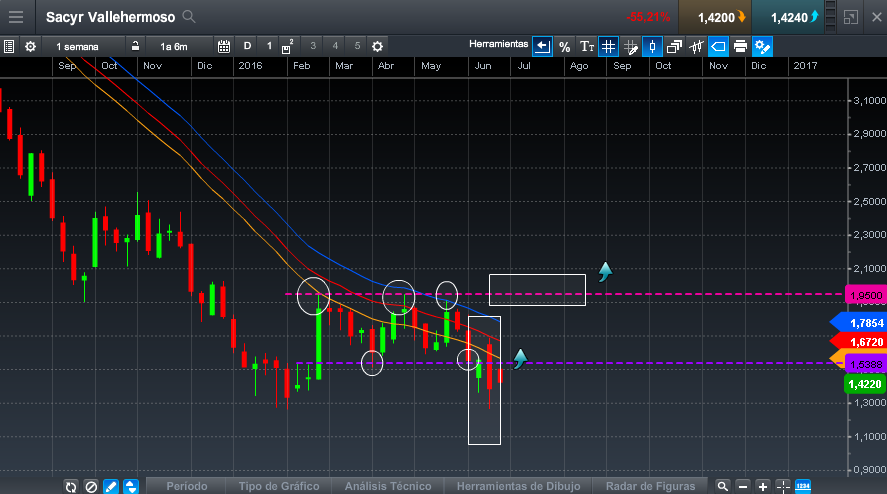887x494 pixels.
Task: Toggle the up-down arrows panel button
Action: pyautogui.click(x=131, y=487)
